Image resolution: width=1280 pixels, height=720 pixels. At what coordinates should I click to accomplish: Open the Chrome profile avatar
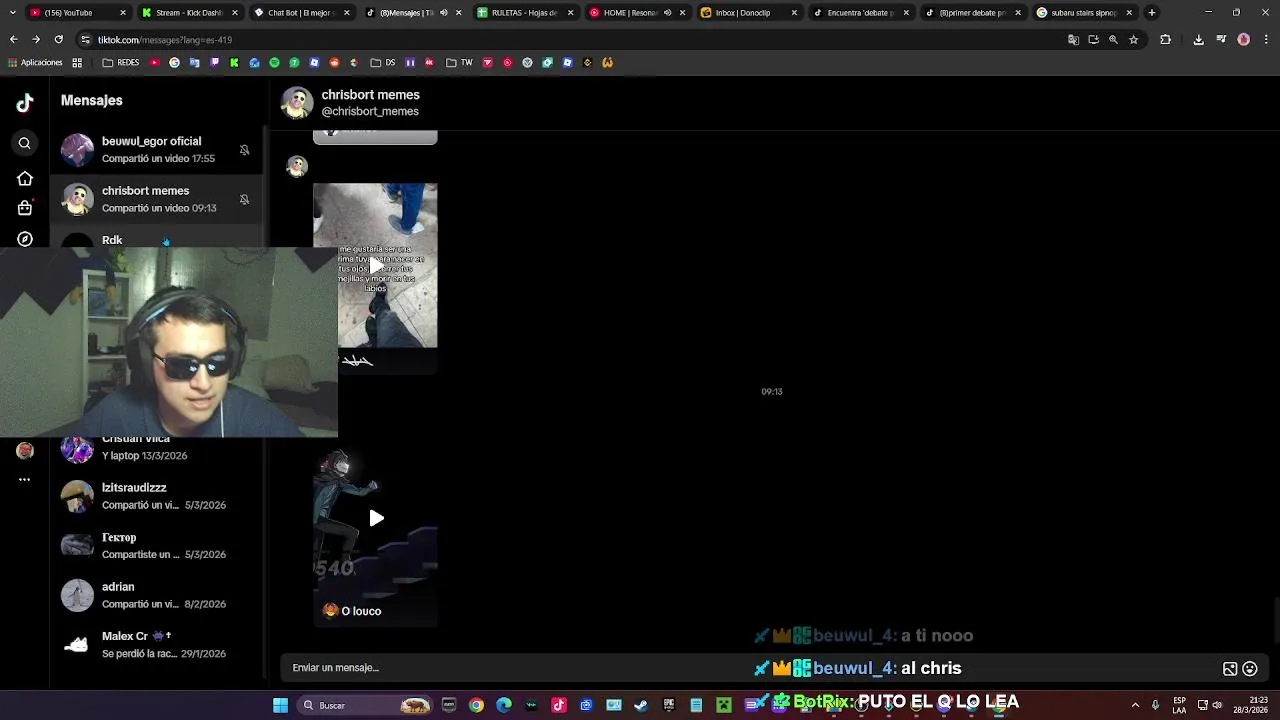[1243, 40]
